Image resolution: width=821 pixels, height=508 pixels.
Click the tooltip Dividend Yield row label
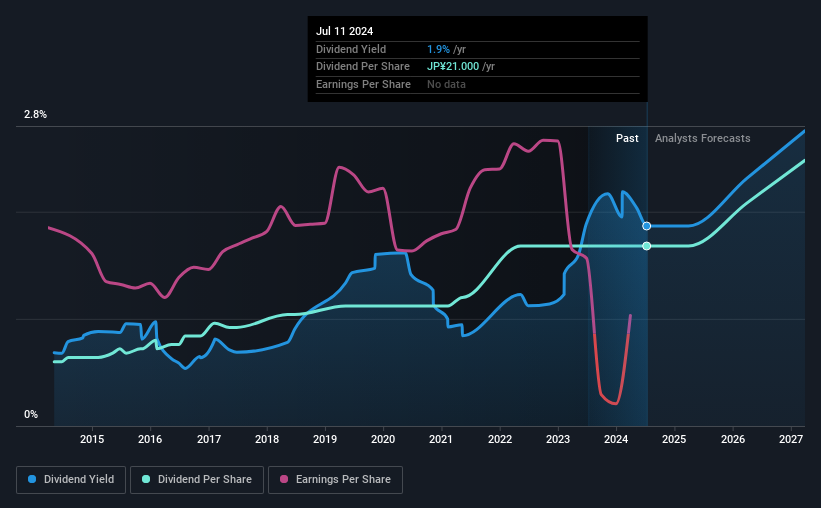[x=351, y=49]
